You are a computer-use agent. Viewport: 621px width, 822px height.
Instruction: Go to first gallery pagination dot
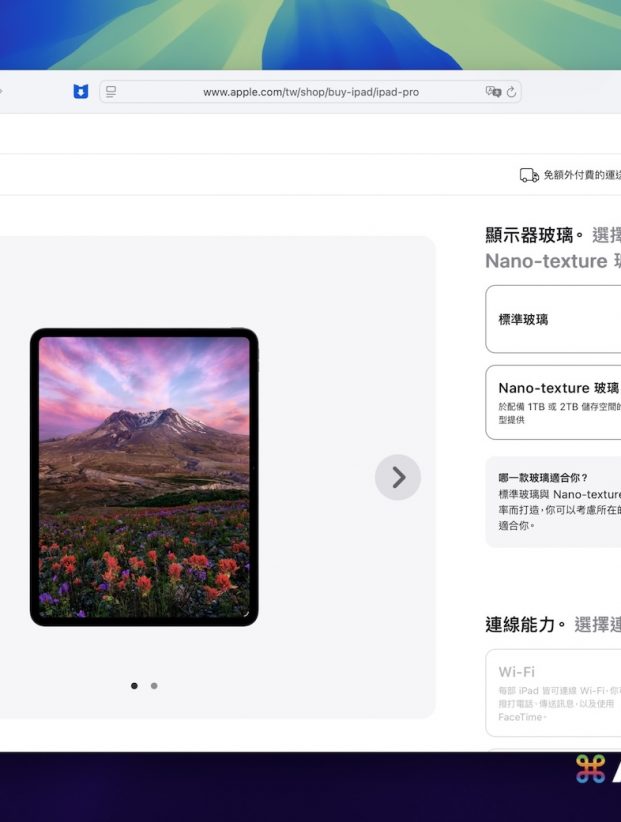pos(134,686)
